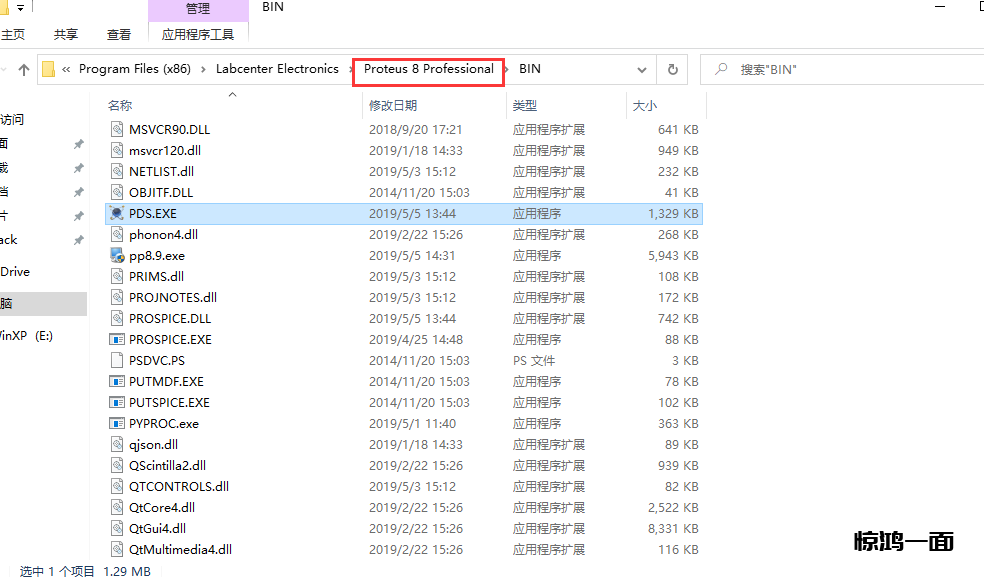Switch to the 查看 ribbon tab

pyautogui.click(x=119, y=34)
